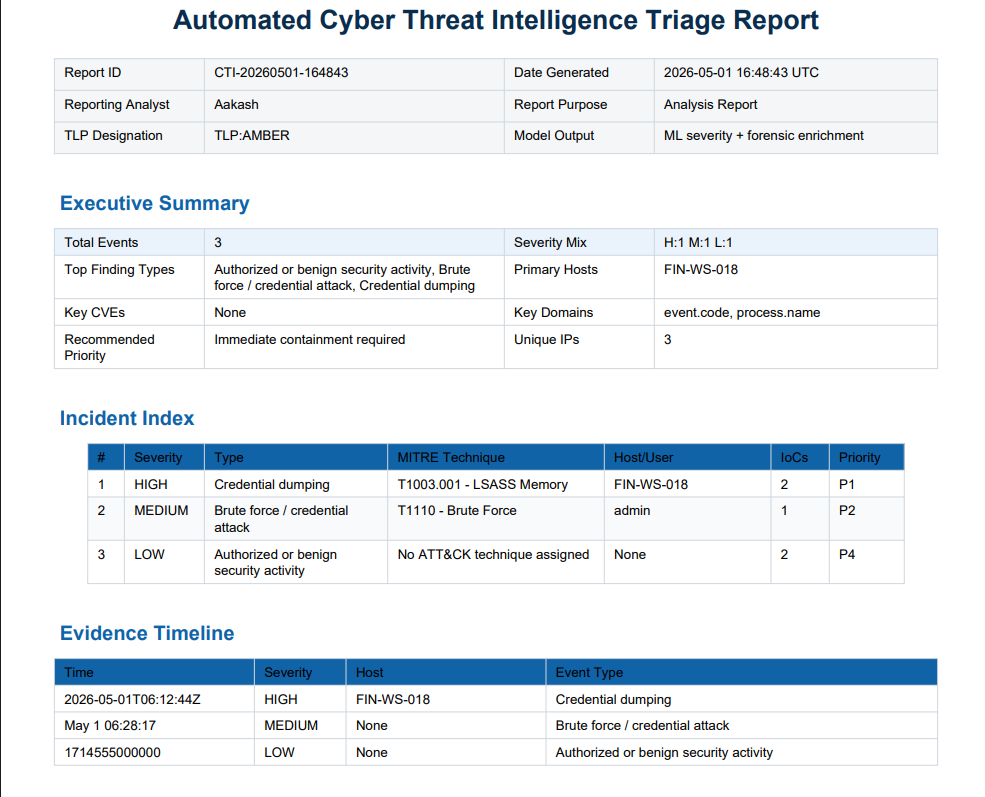The height and width of the screenshot is (797, 985).
Task: Click Brute force / credential attack timeline event
Action: tap(642, 726)
